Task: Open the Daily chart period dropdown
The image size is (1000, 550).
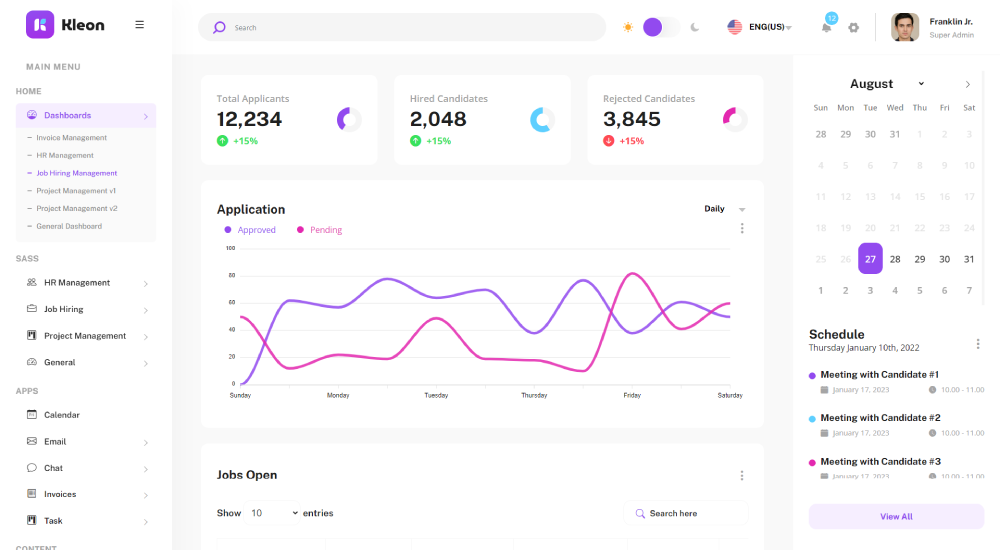Action: point(725,209)
